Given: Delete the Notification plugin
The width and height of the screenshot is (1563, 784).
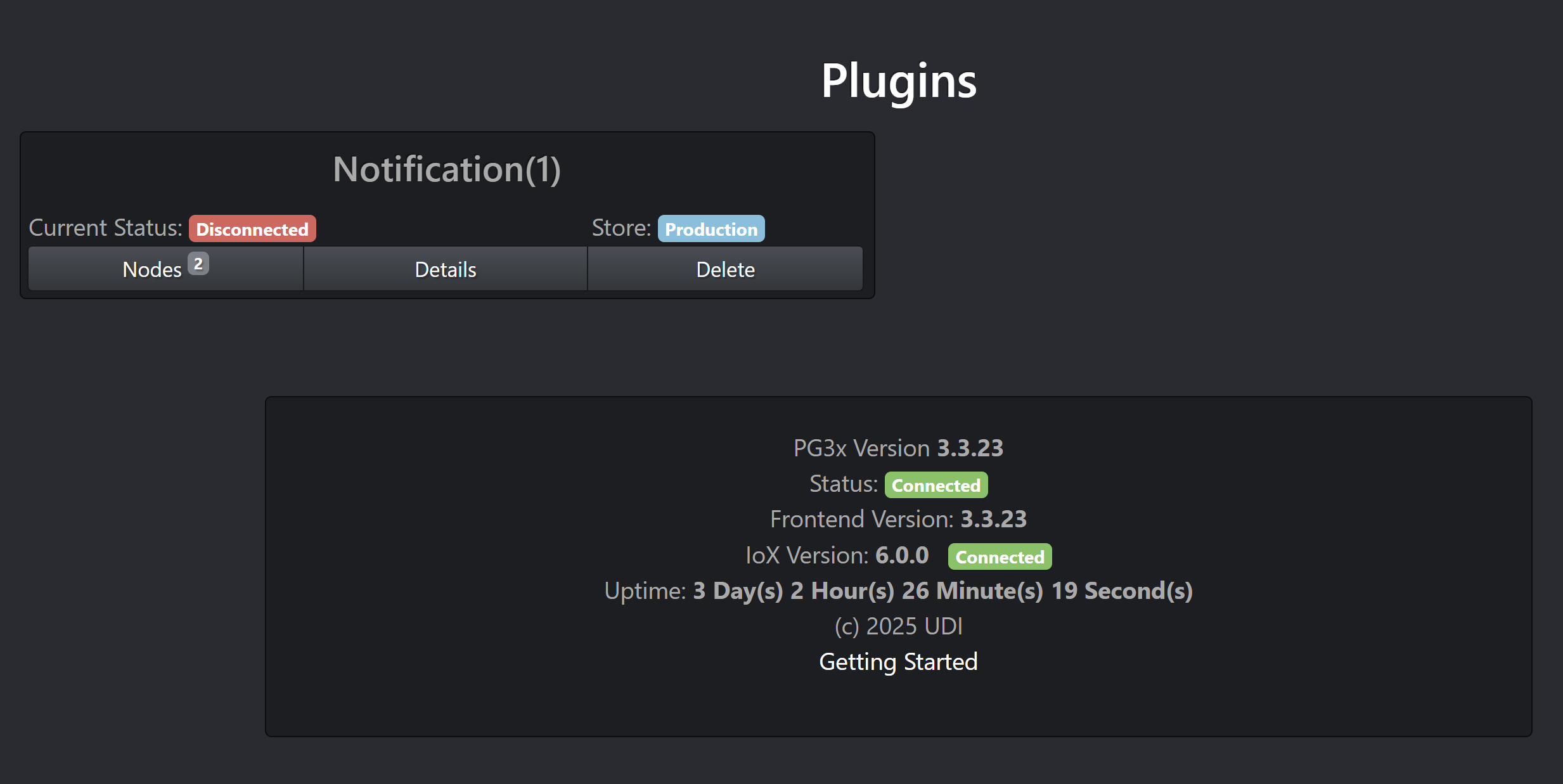Looking at the screenshot, I should [x=725, y=270].
